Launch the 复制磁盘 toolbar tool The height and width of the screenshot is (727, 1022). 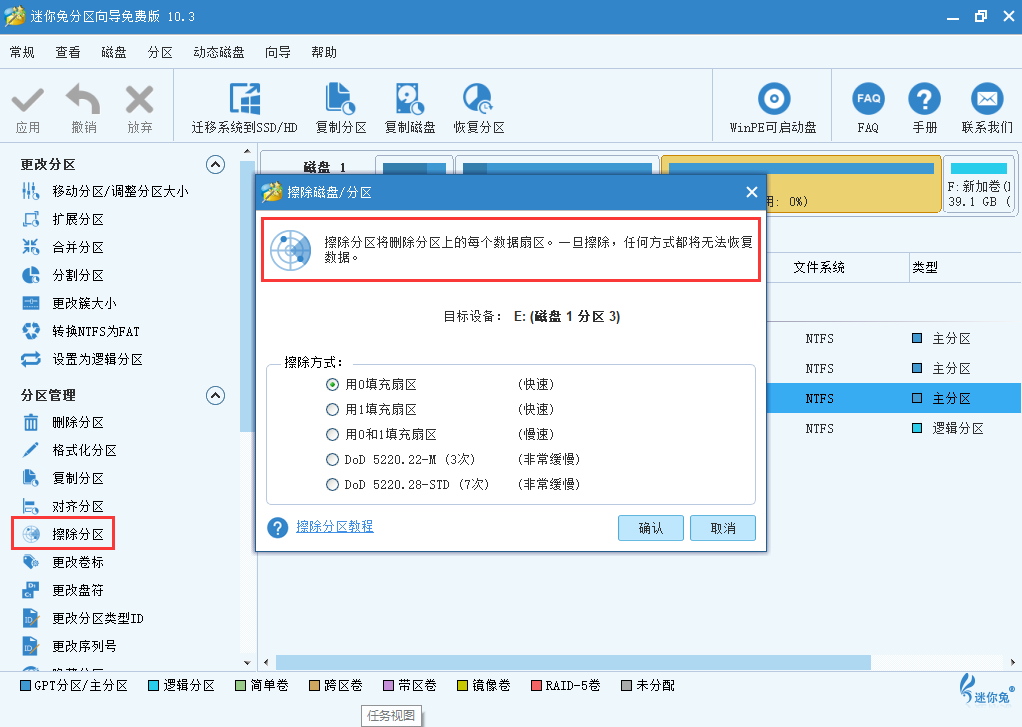tap(410, 108)
